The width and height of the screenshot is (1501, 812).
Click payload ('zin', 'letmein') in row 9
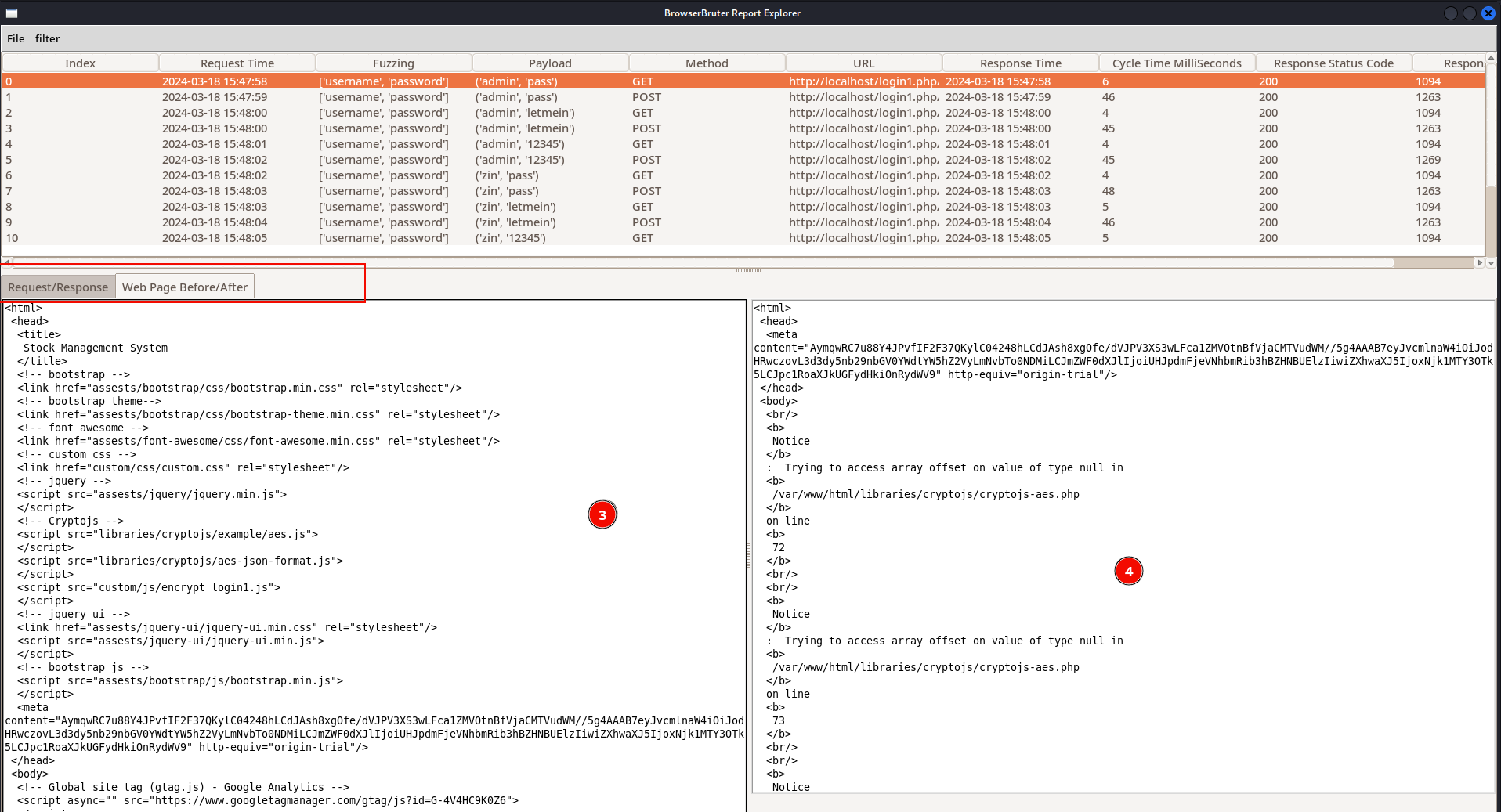pos(515,222)
